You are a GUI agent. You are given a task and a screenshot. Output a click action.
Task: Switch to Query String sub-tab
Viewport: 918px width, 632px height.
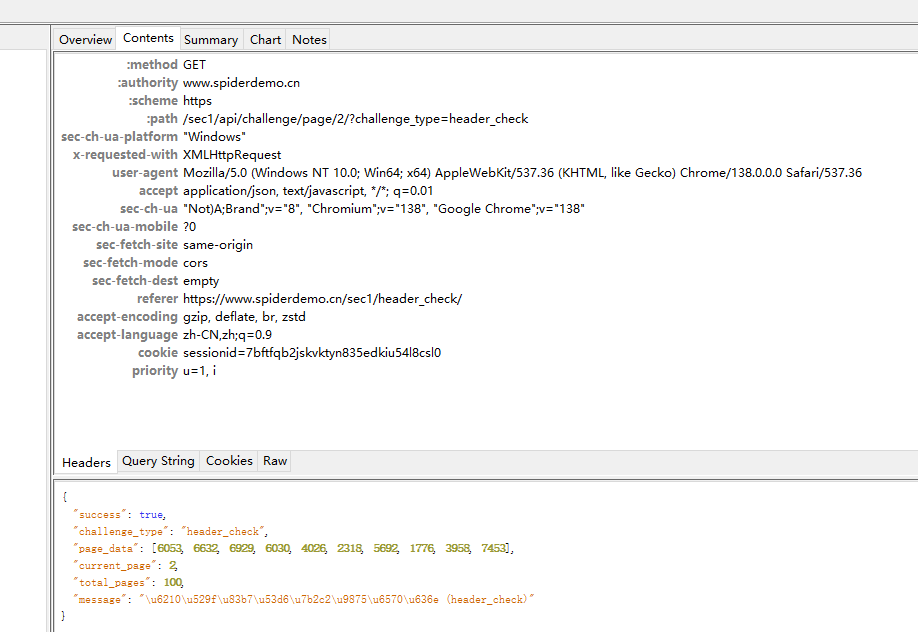[x=158, y=461]
